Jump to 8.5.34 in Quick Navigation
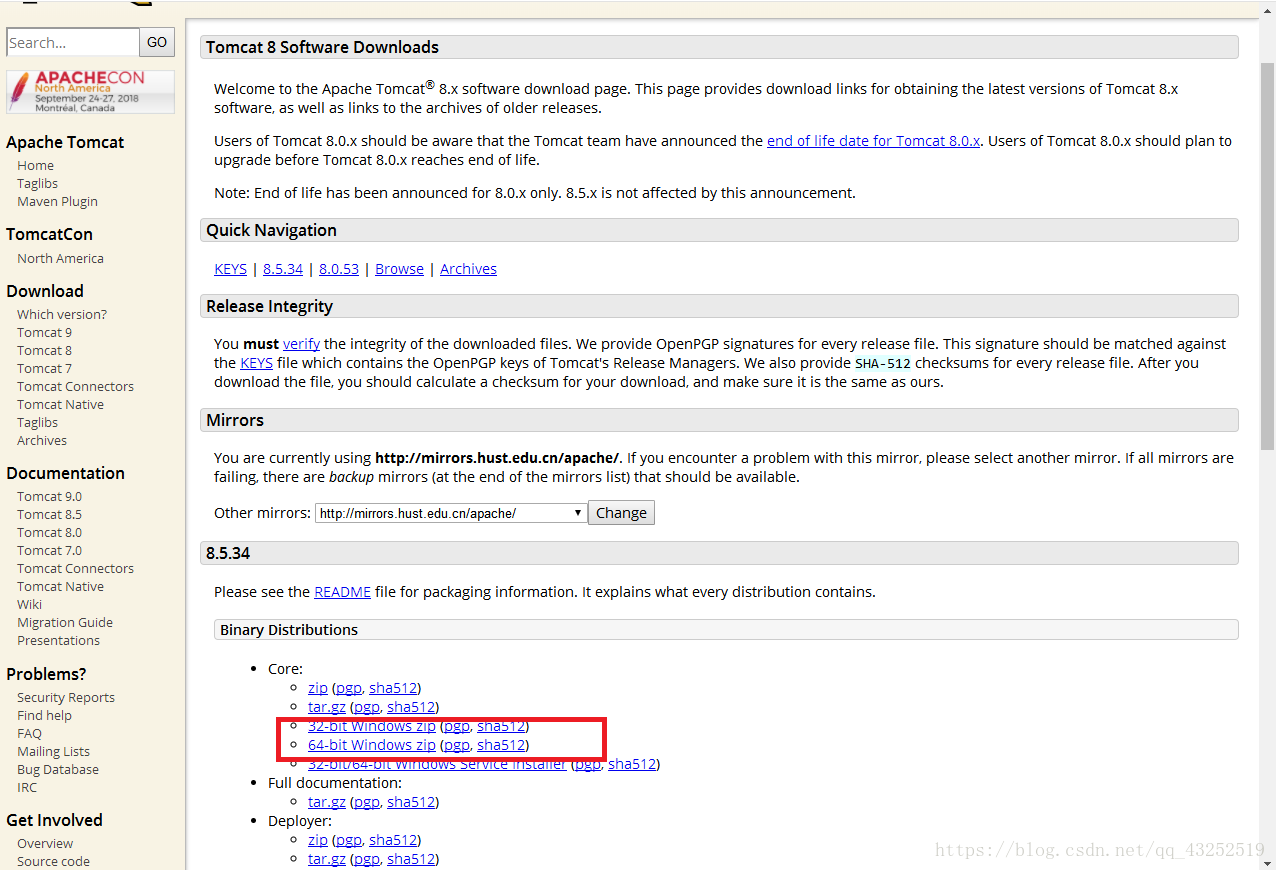This screenshot has width=1276, height=870. tap(283, 269)
